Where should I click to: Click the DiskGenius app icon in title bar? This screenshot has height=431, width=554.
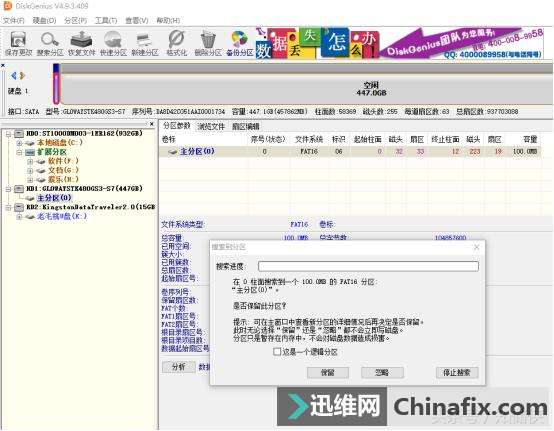(x=7, y=6)
